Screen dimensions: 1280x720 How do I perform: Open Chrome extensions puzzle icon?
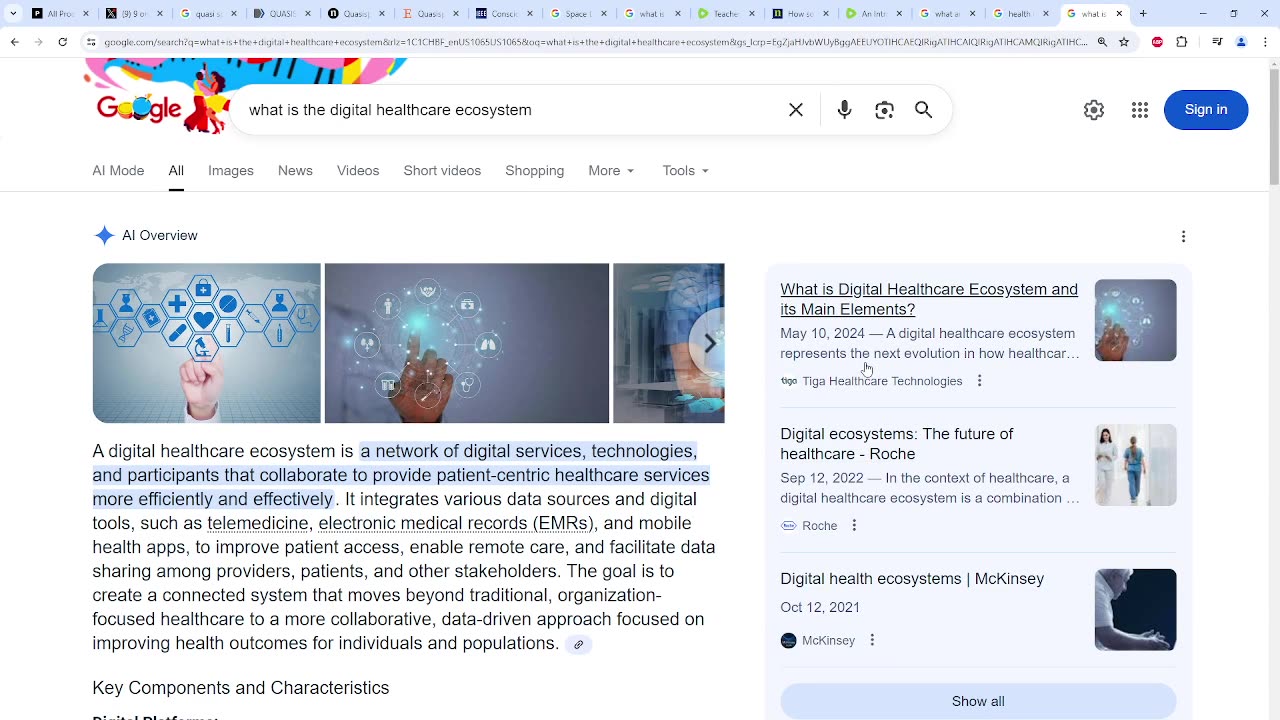point(1182,42)
